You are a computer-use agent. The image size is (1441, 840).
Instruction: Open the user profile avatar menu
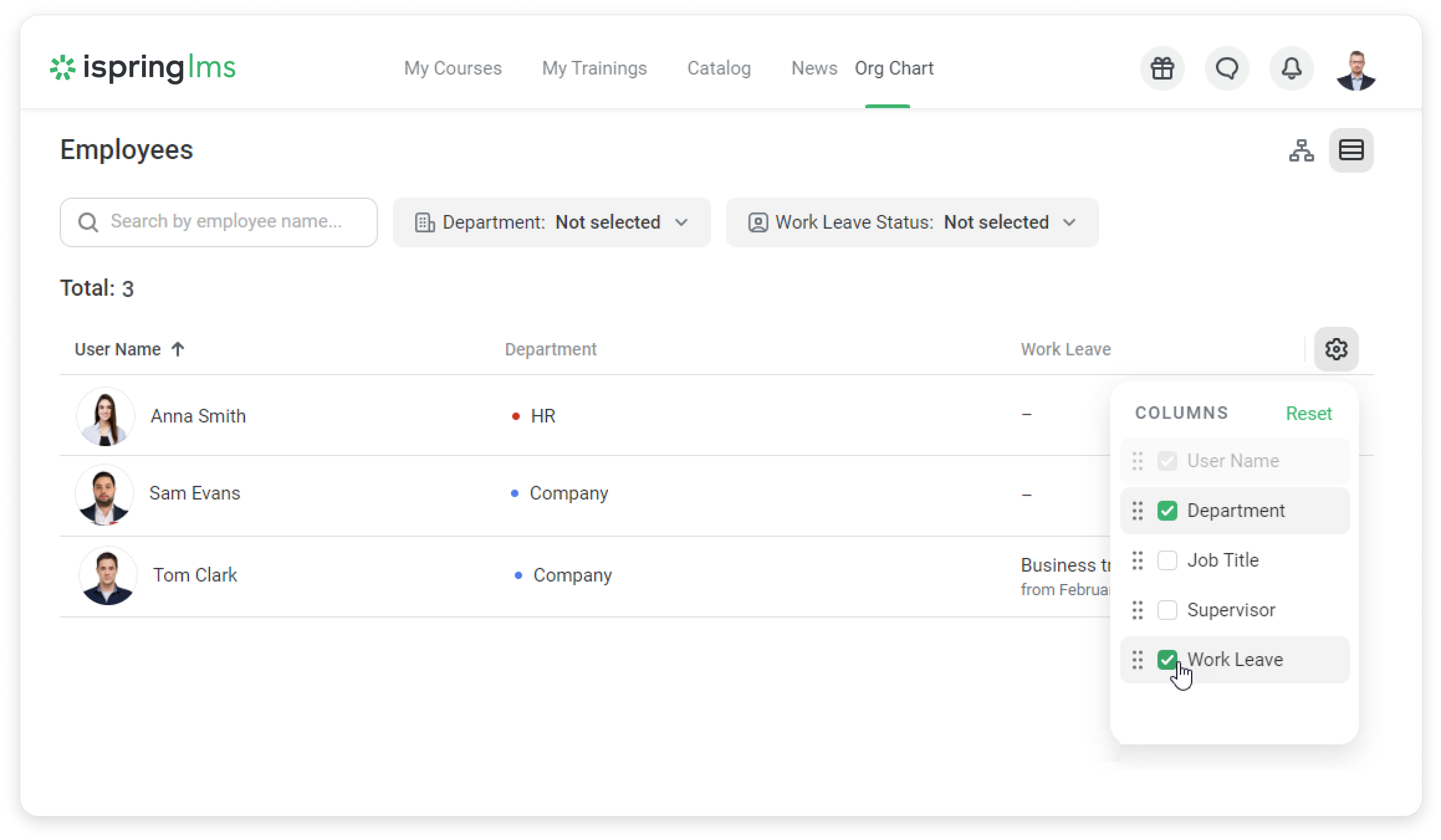pos(1356,70)
